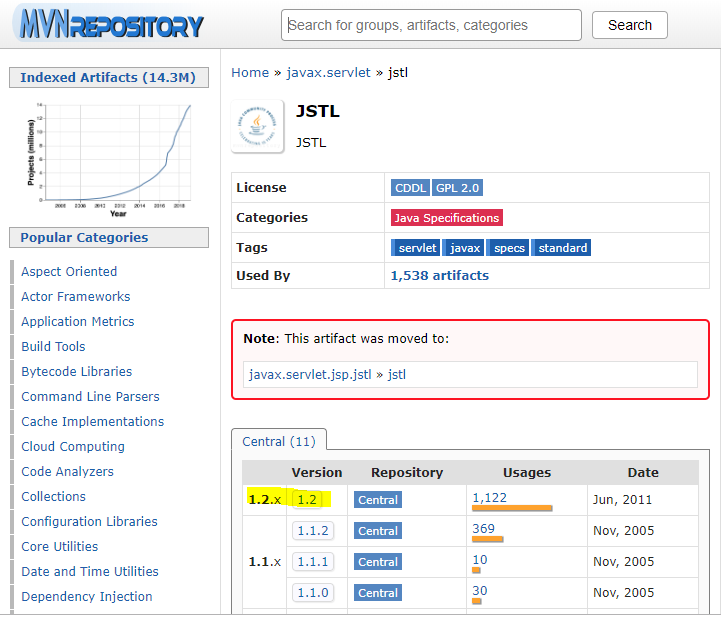Image resolution: width=721 pixels, height=617 pixels.
Task: Open Actor Frameworks category
Action: (x=76, y=297)
